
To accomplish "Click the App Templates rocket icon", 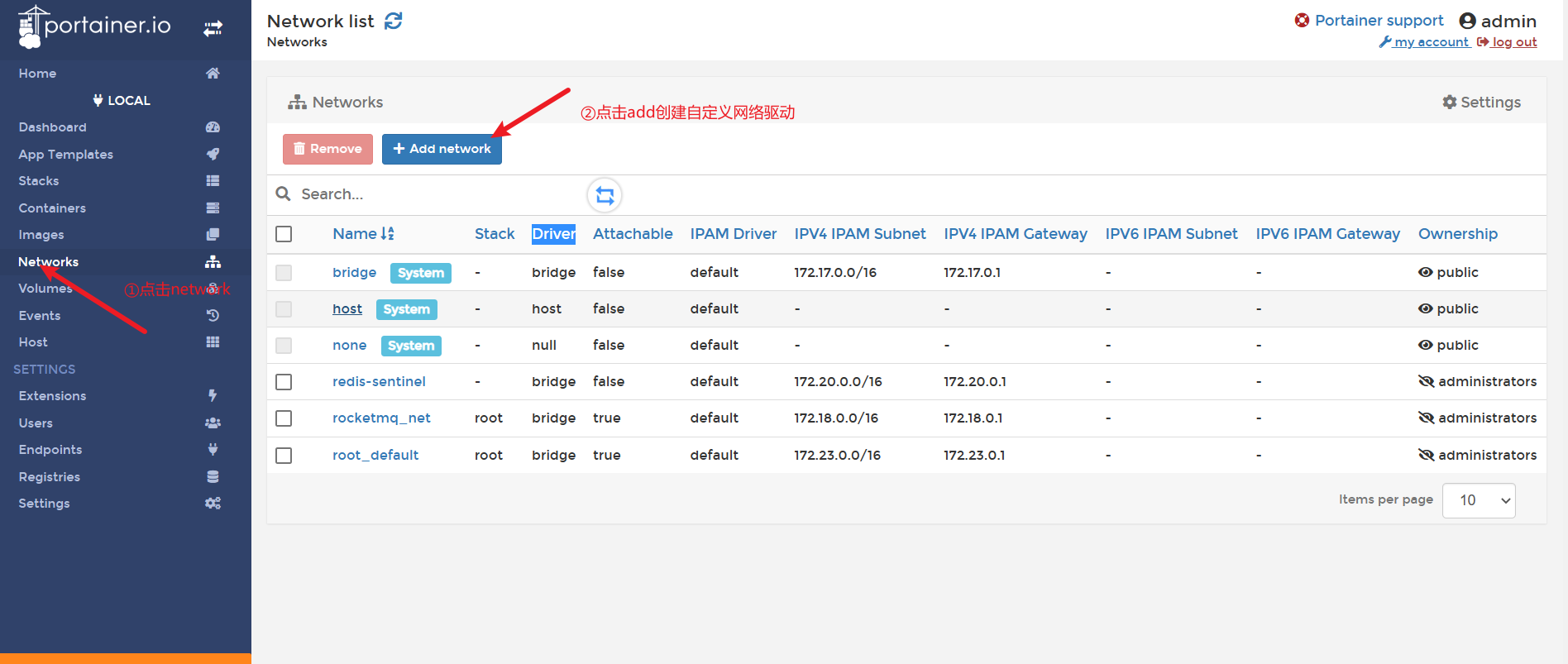I will 213,155.
